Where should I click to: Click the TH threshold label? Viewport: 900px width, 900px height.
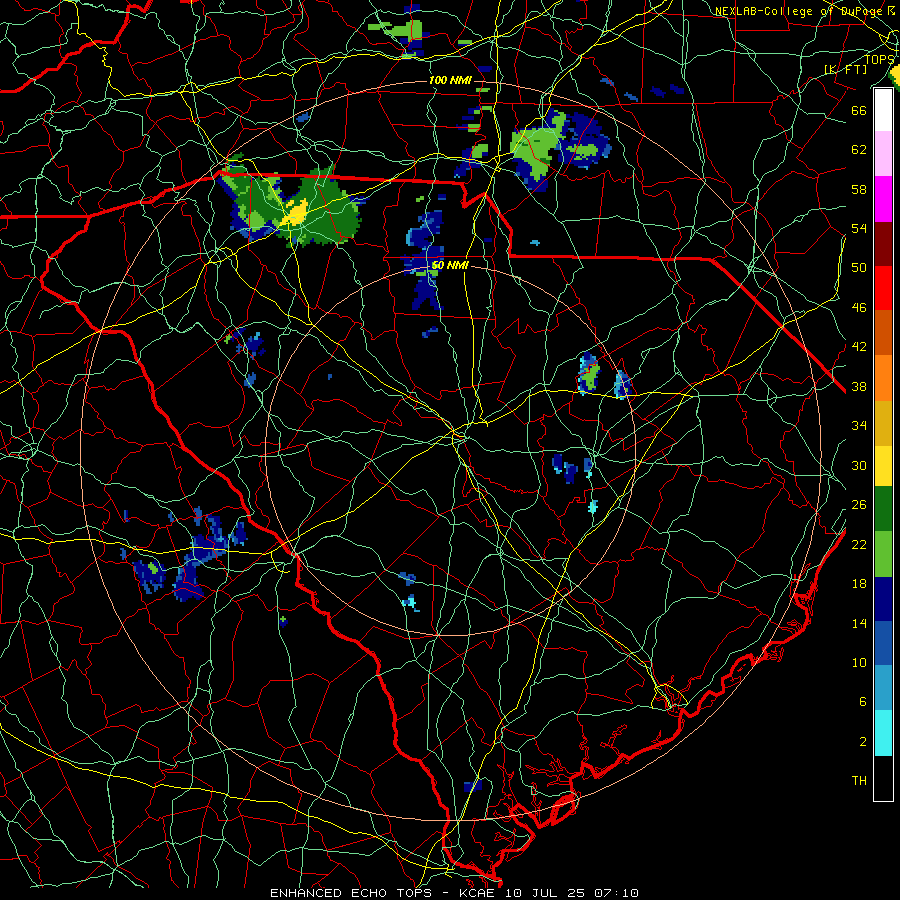[859, 781]
